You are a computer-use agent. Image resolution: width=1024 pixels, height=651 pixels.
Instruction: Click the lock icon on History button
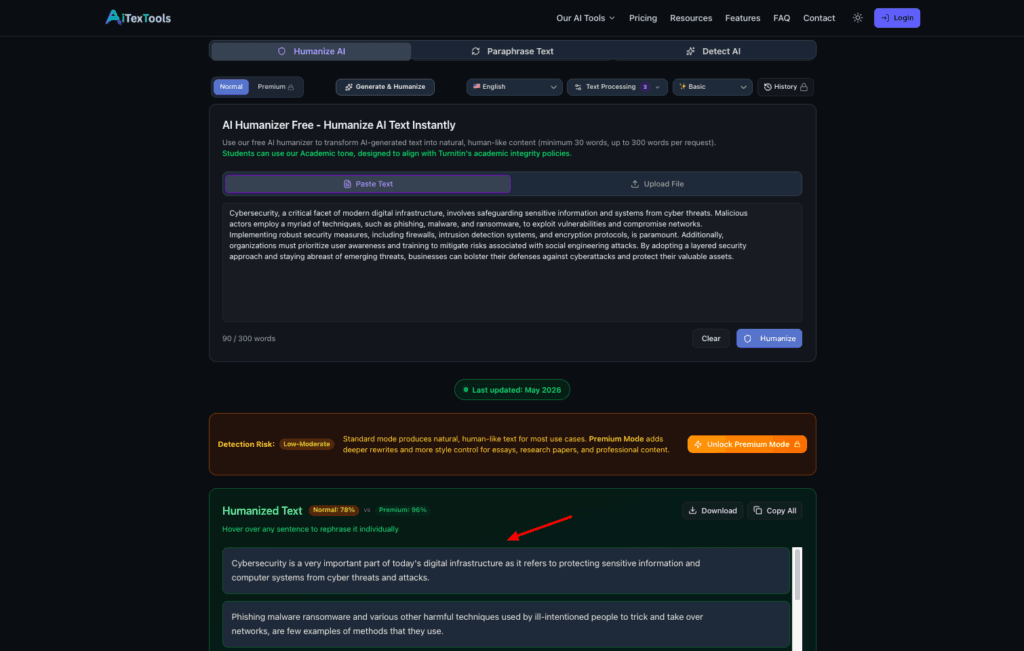pyautogui.click(x=803, y=87)
